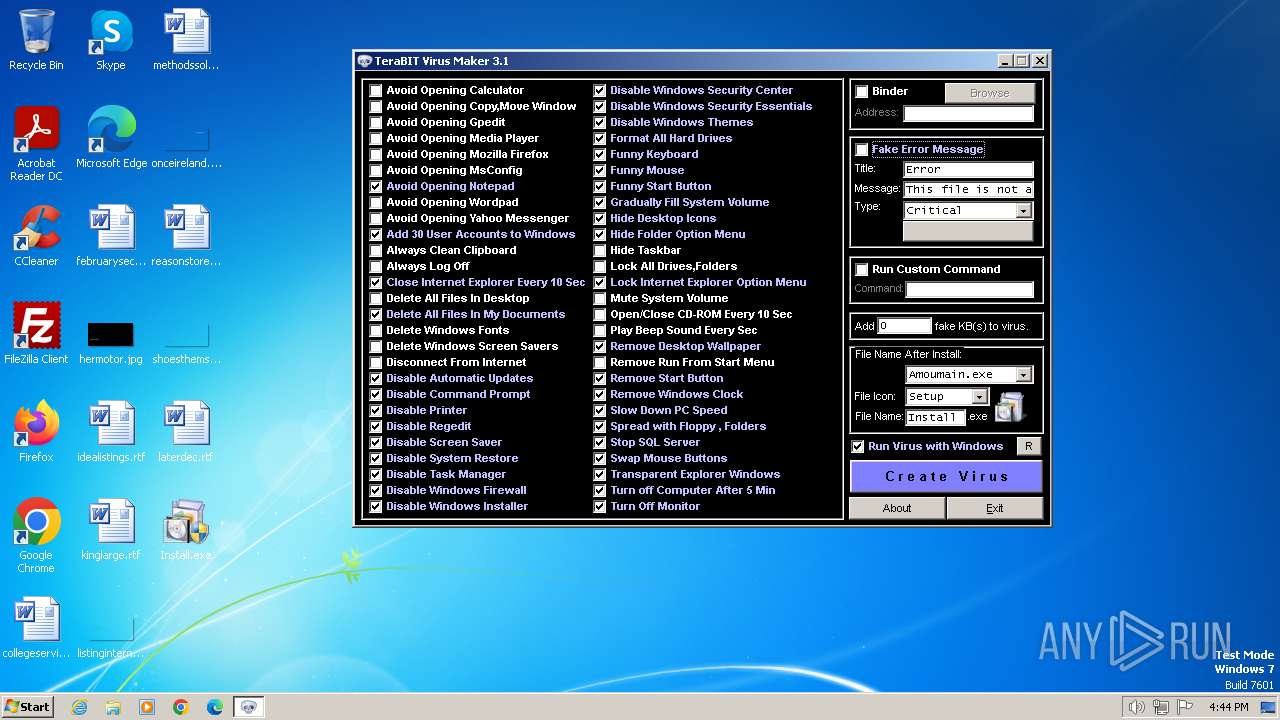Viewport: 1280px width, 720px height.
Task: Select the Firefox desktop shortcut
Action: [36, 432]
